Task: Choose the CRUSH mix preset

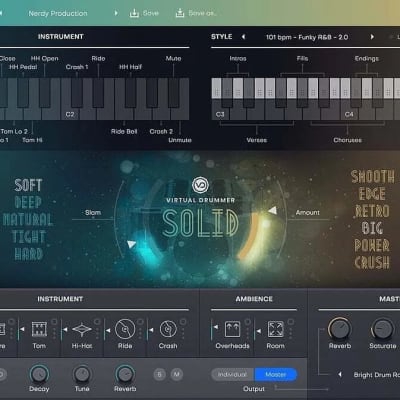Action: tap(372, 263)
